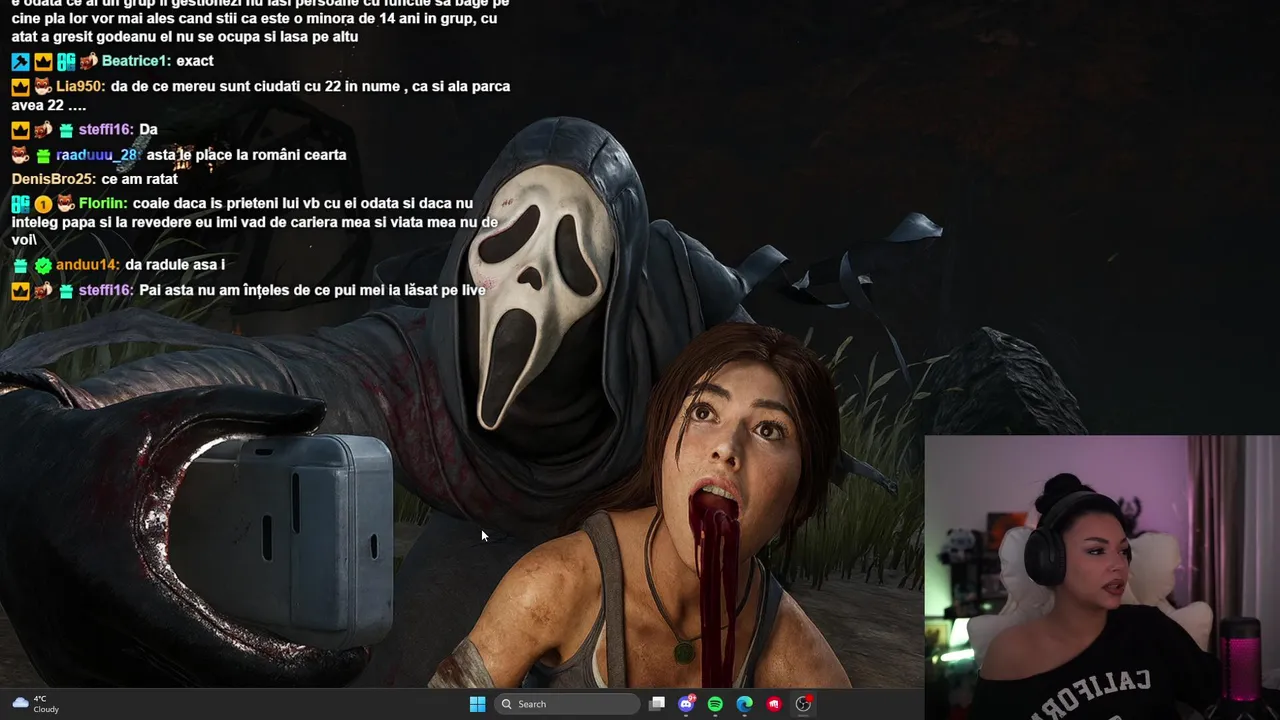The height and width of the screenshot is (720, 1280).
Task: Click the Ghost Face mask in the game scene
Action: tap(542, 295)
